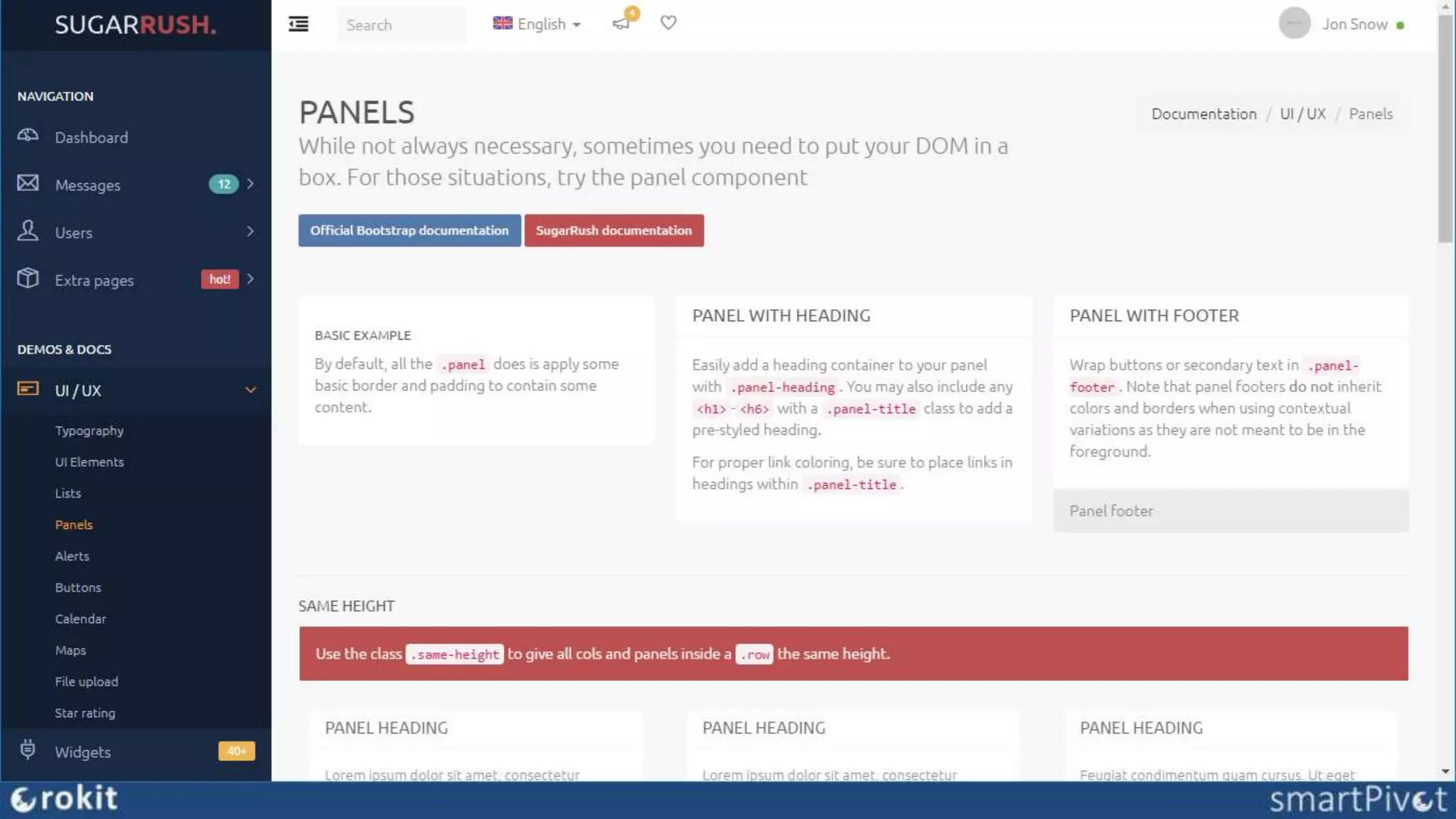This screenshot has height=819, width=1456.
Task: Go to the Star rating page
Action: (85, 713)
